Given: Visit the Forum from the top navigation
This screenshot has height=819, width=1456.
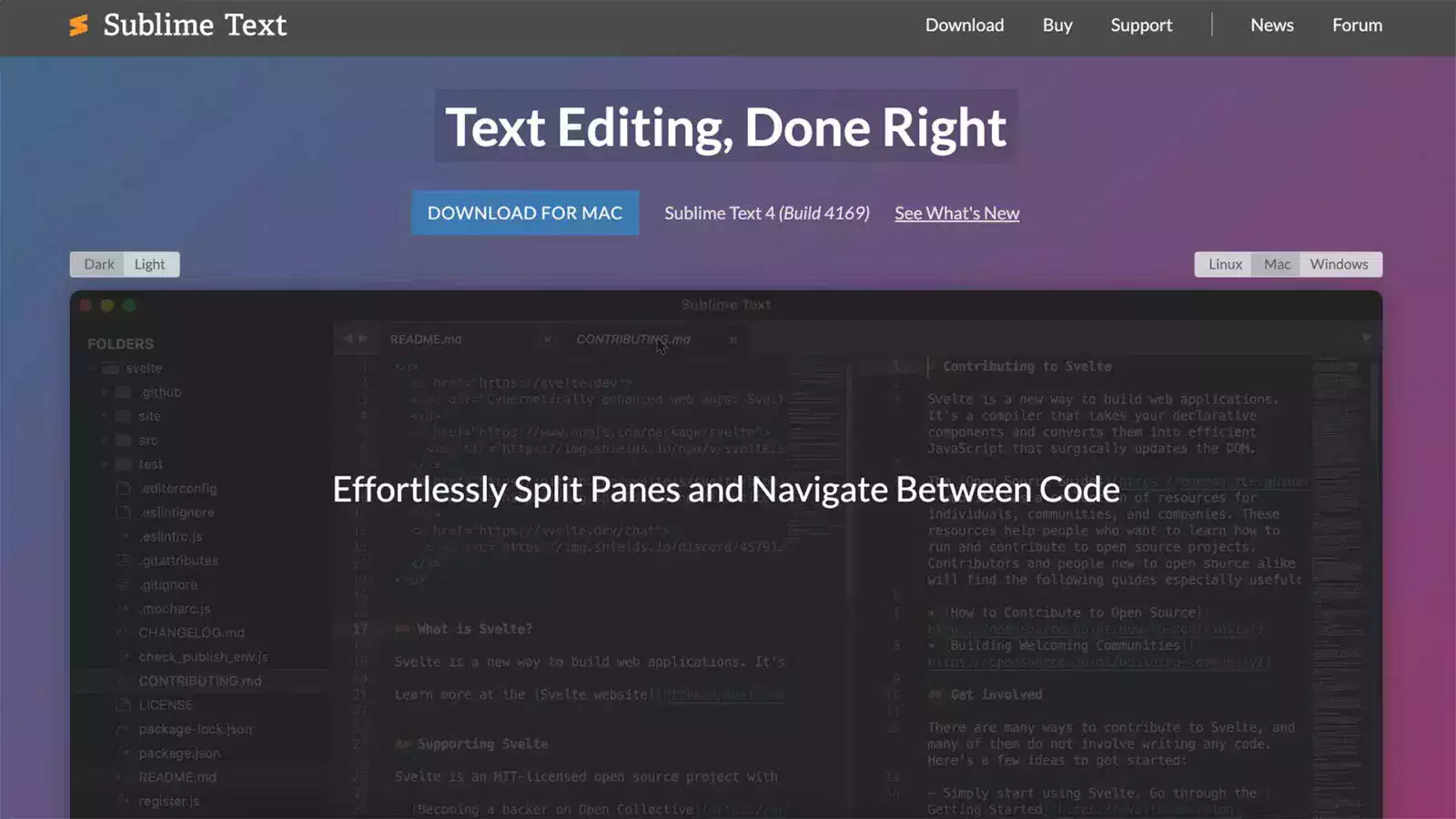Looking at the screenshot, I should pos(1357,25).
